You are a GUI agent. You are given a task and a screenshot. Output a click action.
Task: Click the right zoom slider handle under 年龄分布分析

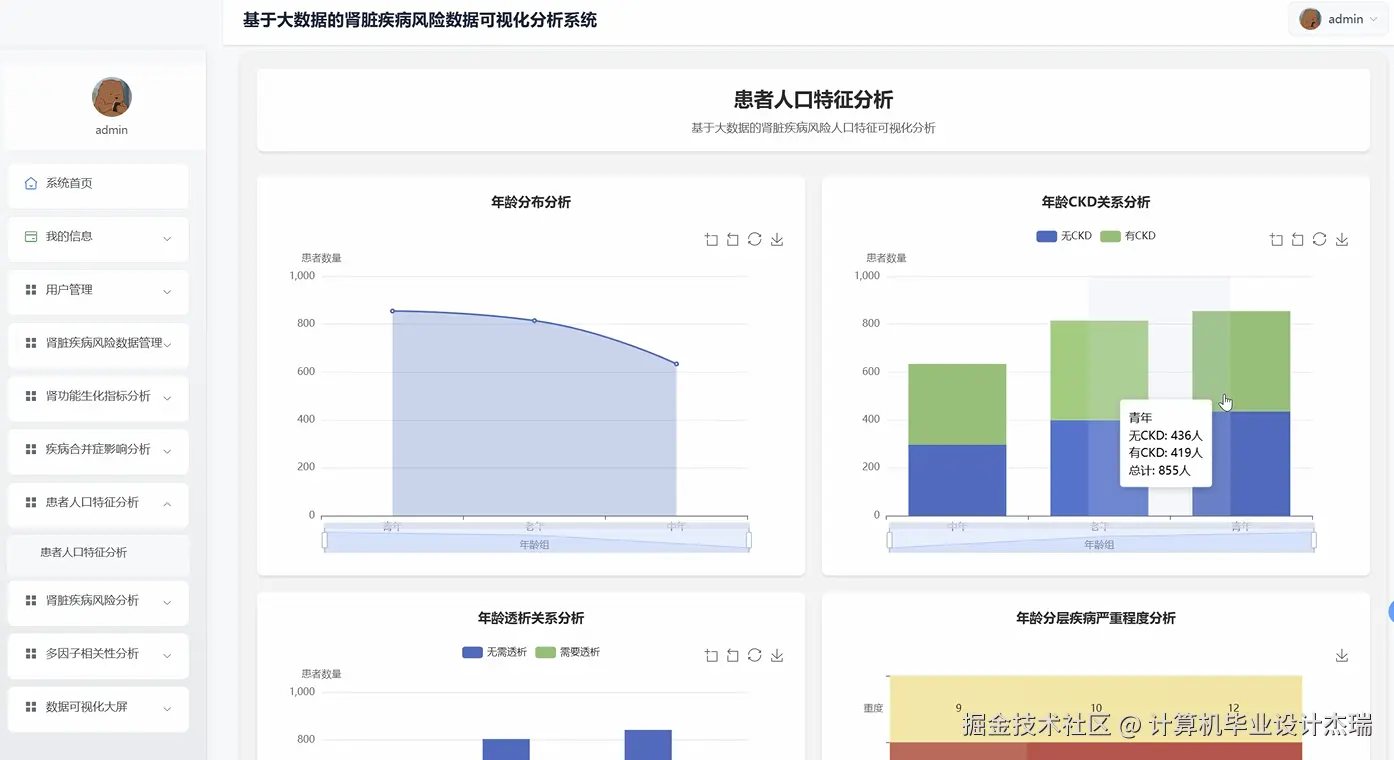(749, 540)
